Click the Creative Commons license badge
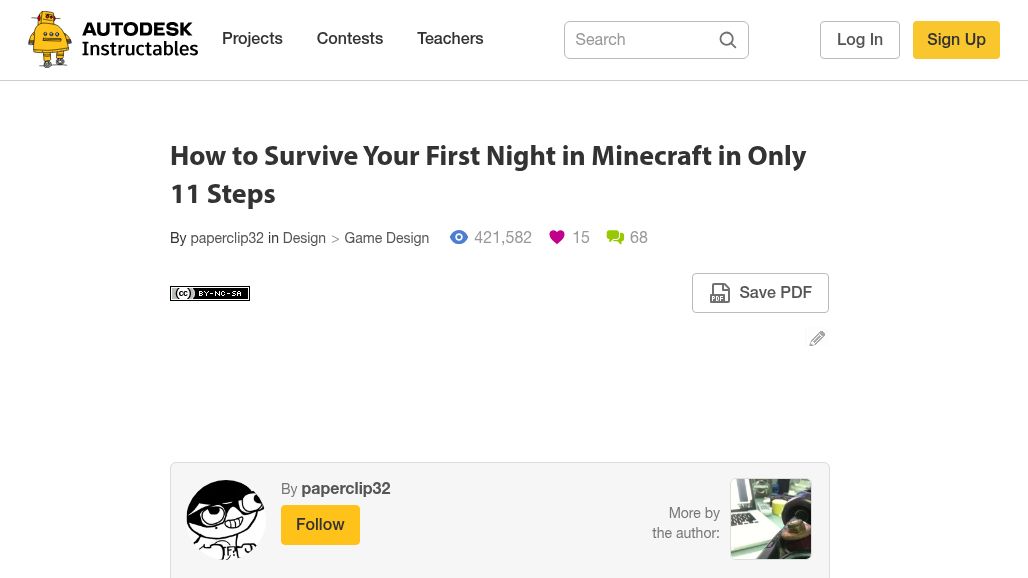The image size is (1028, 578). click(x=210, y=293)
